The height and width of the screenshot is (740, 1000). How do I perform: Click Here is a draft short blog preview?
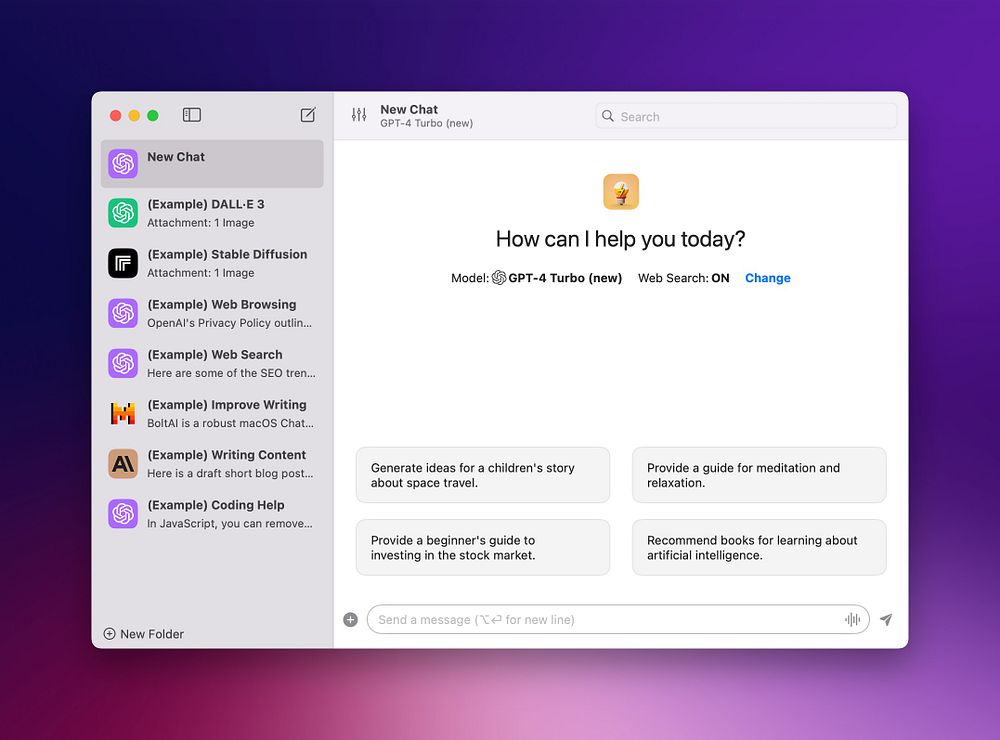(230, 473)
